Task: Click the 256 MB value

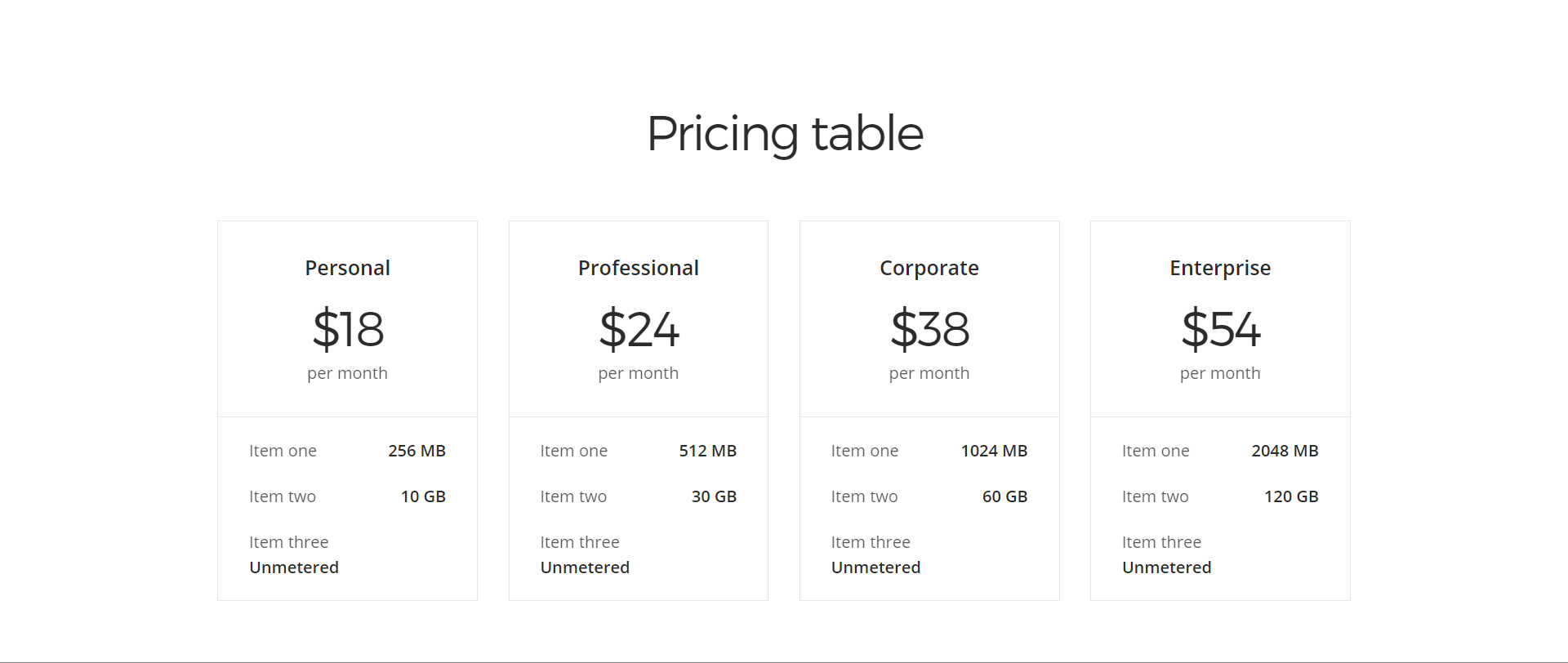Action: pyautogui.click(x=416, y=451)
